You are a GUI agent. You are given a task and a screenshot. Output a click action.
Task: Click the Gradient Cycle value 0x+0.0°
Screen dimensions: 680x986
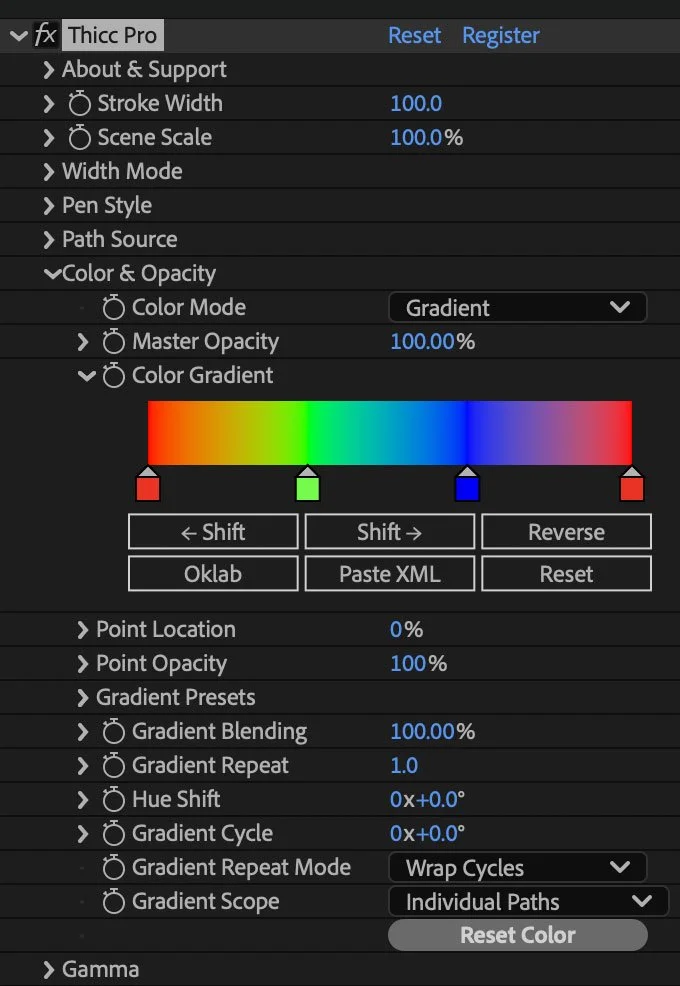(x=428, y=833)
